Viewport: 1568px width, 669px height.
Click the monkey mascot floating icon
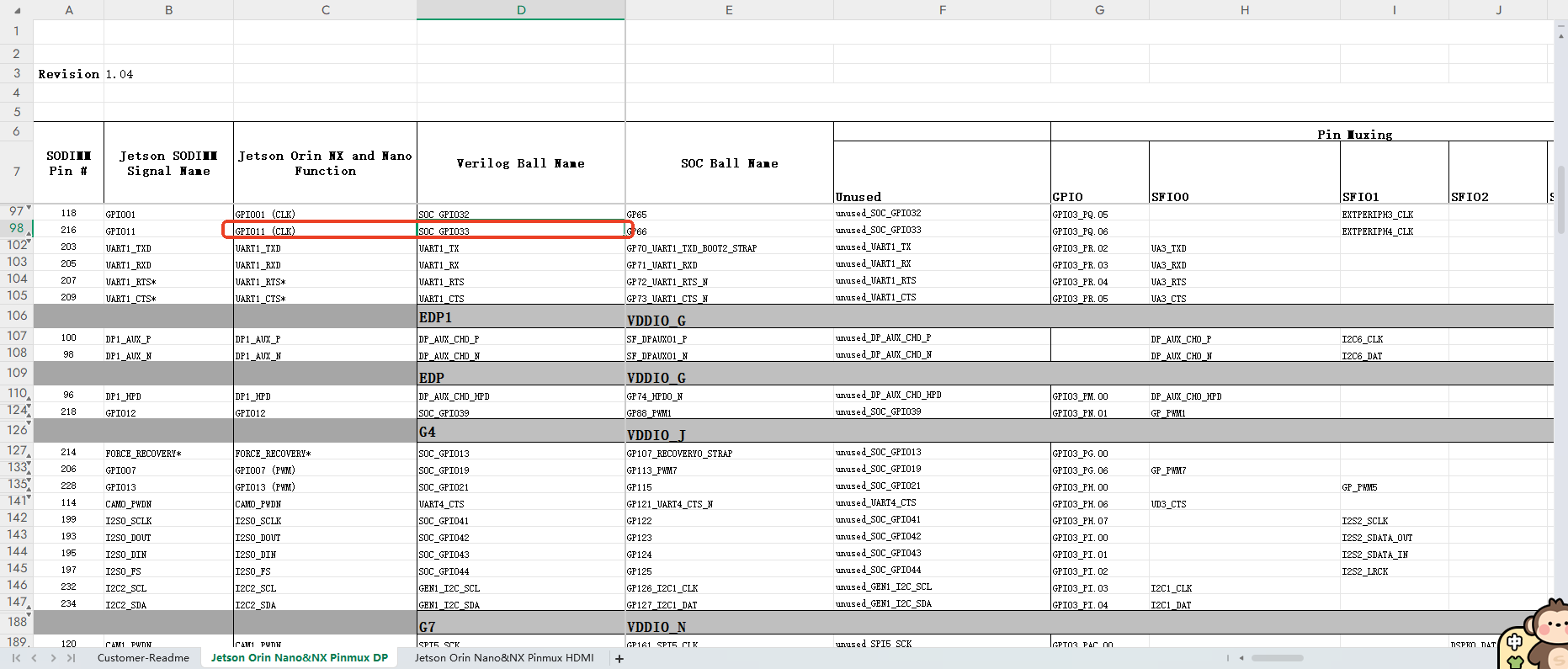coord(1547,631)
